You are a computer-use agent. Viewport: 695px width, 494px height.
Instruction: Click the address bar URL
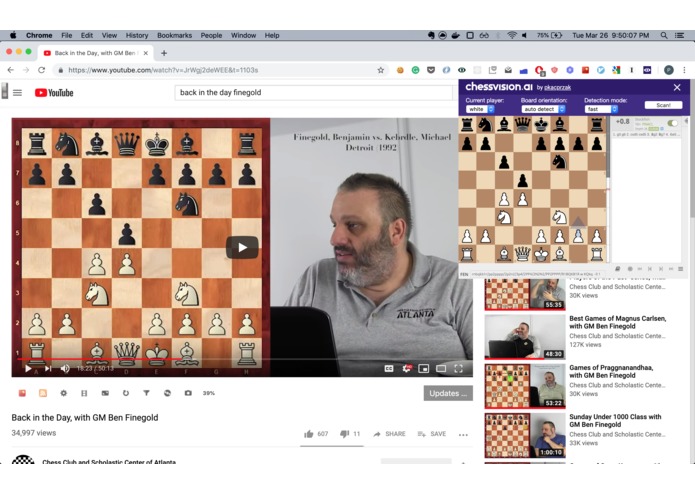click(163, 70)
